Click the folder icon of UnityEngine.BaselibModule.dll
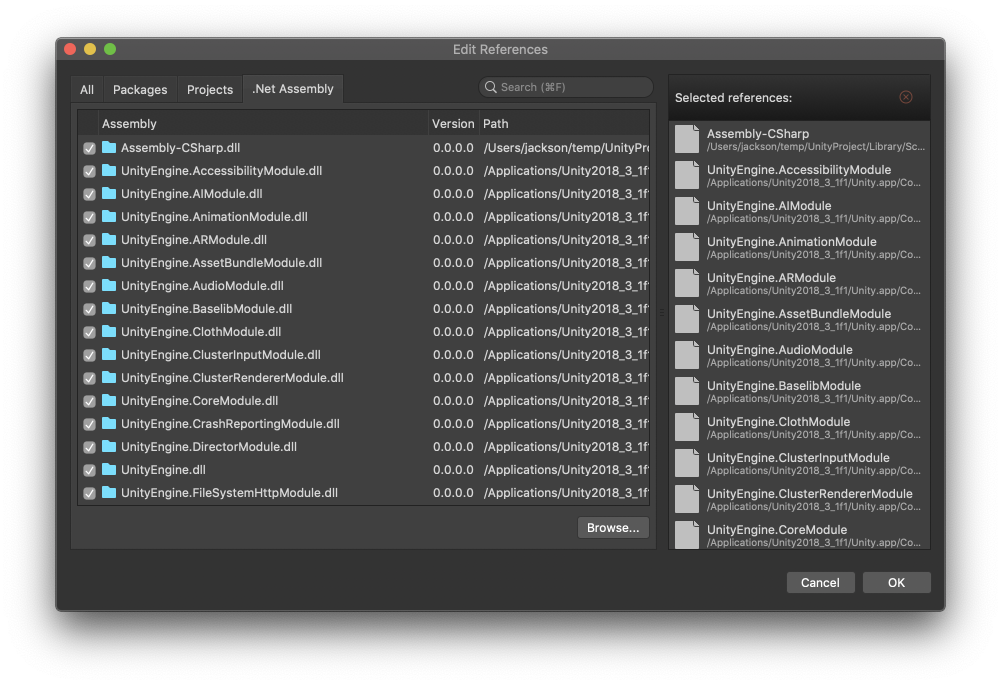The width and height of the screenshot is (1001, 685). 109,308
